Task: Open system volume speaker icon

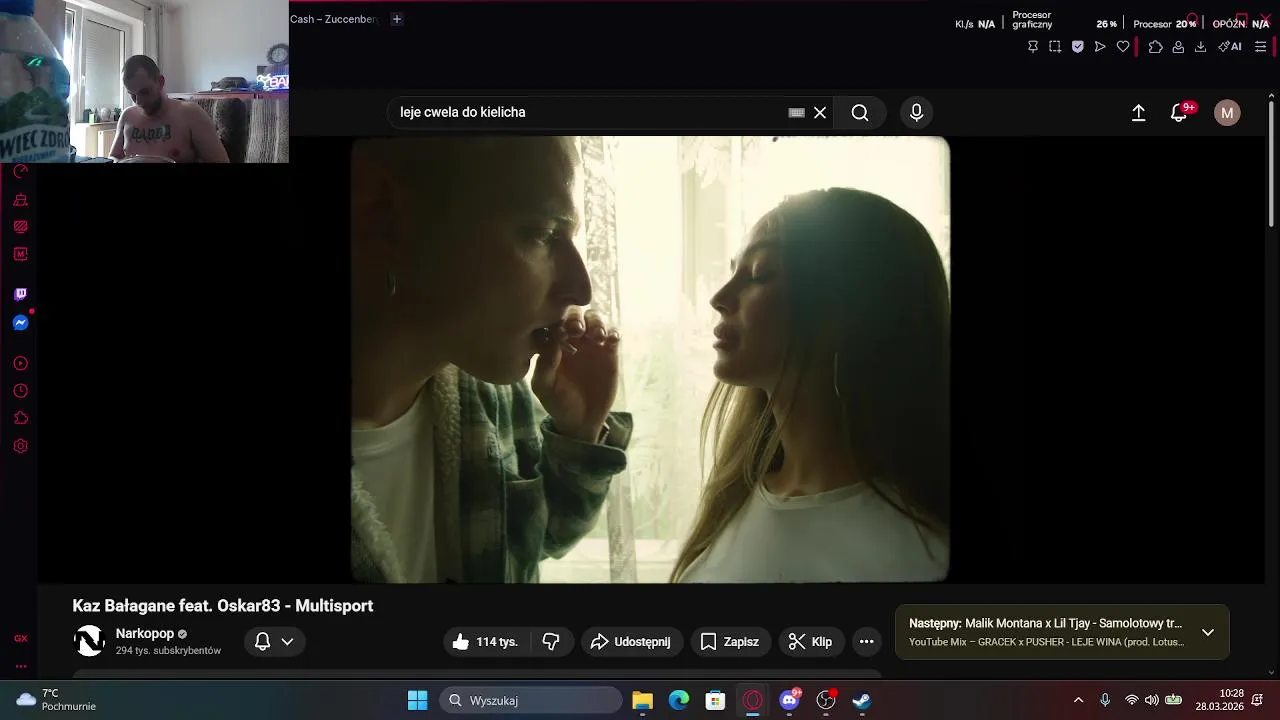Action: (x=1152, y=700)
